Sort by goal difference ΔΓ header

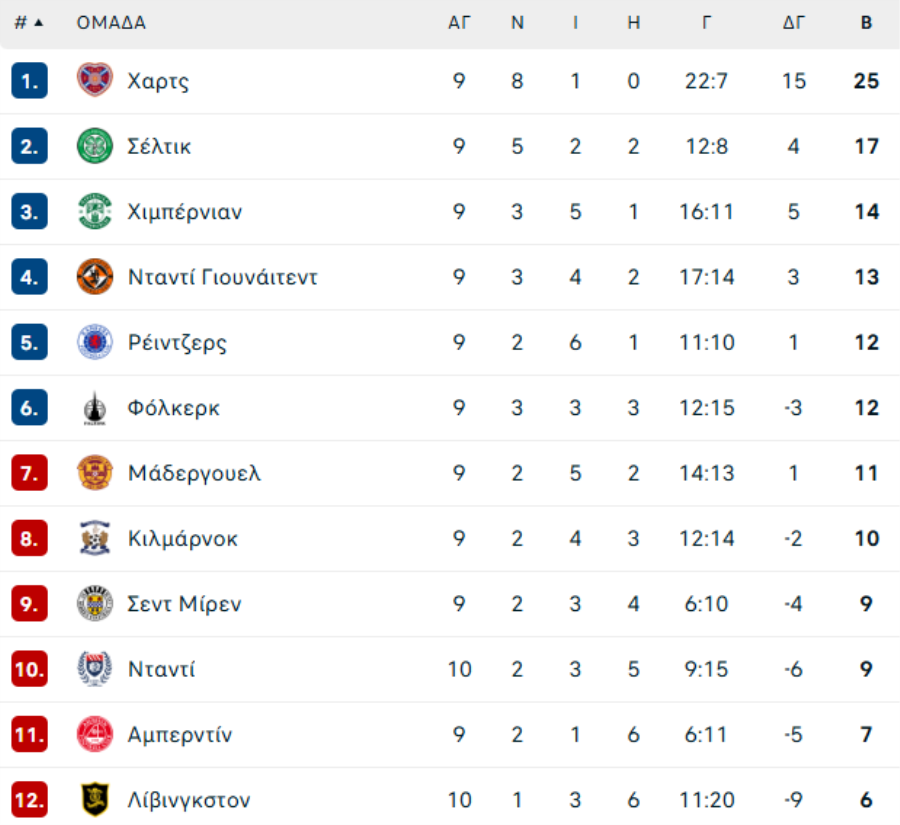(x=794, y=23)
